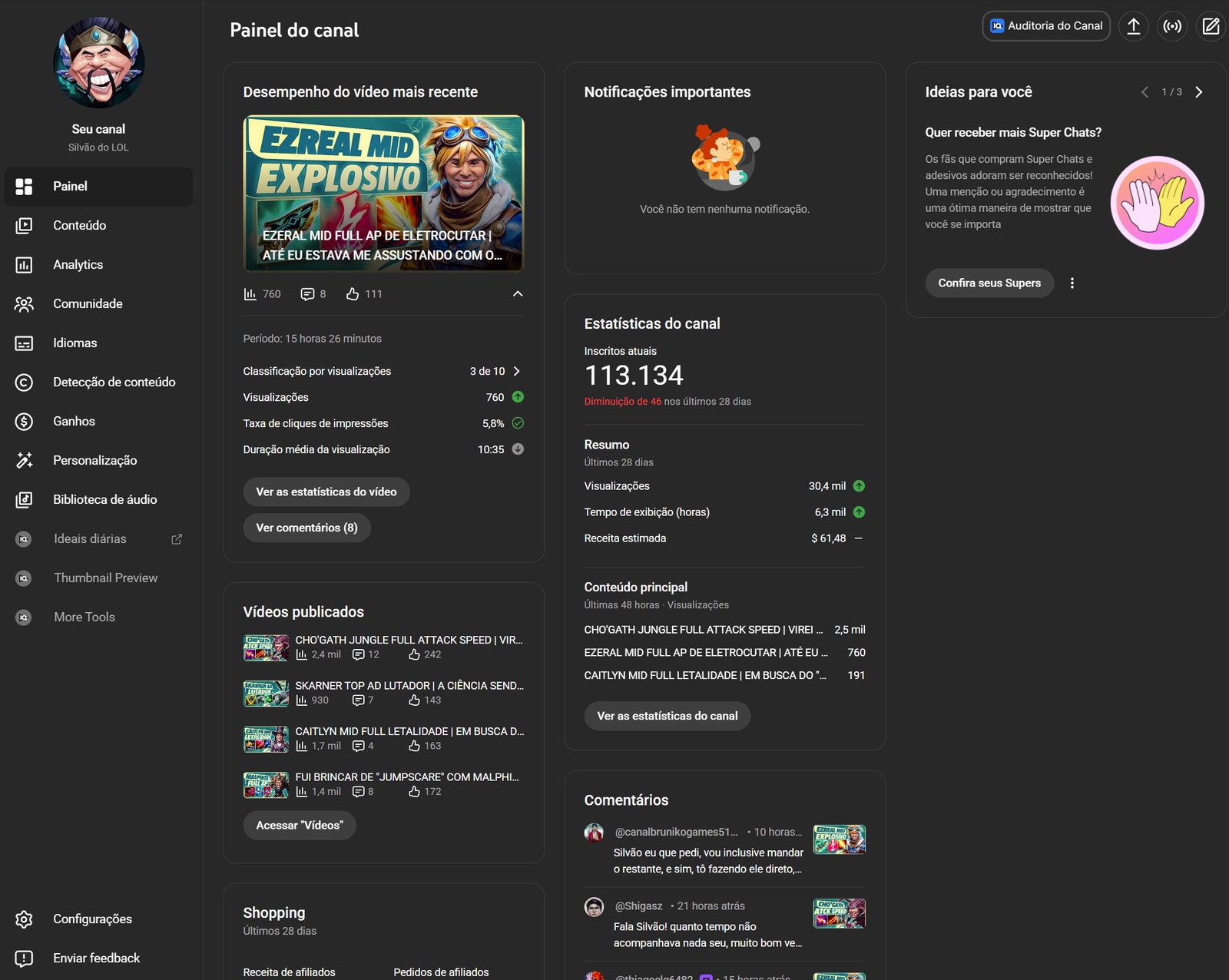This screenshot has height=980, width=1229.
Task: Go to next idea card
Action: point(1199,92)
